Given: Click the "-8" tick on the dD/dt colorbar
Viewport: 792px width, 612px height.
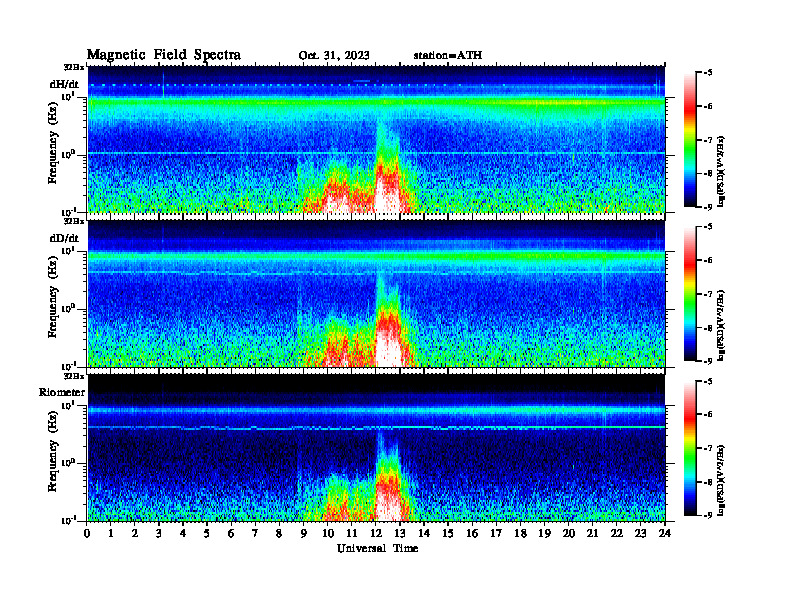Looking at the screenshot, I should (x=708, y=328).
